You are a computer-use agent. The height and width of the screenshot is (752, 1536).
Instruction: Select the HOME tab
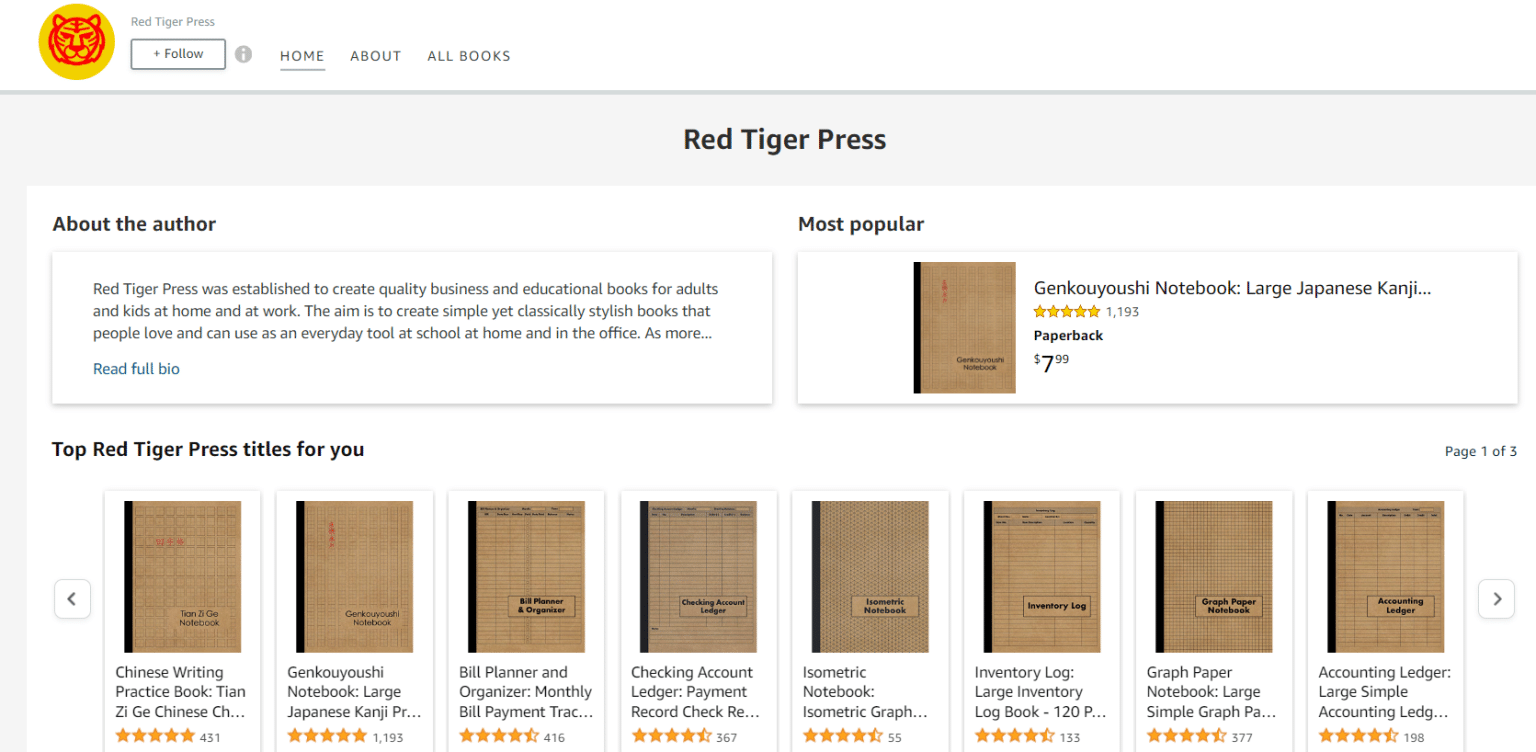[302, 56]
